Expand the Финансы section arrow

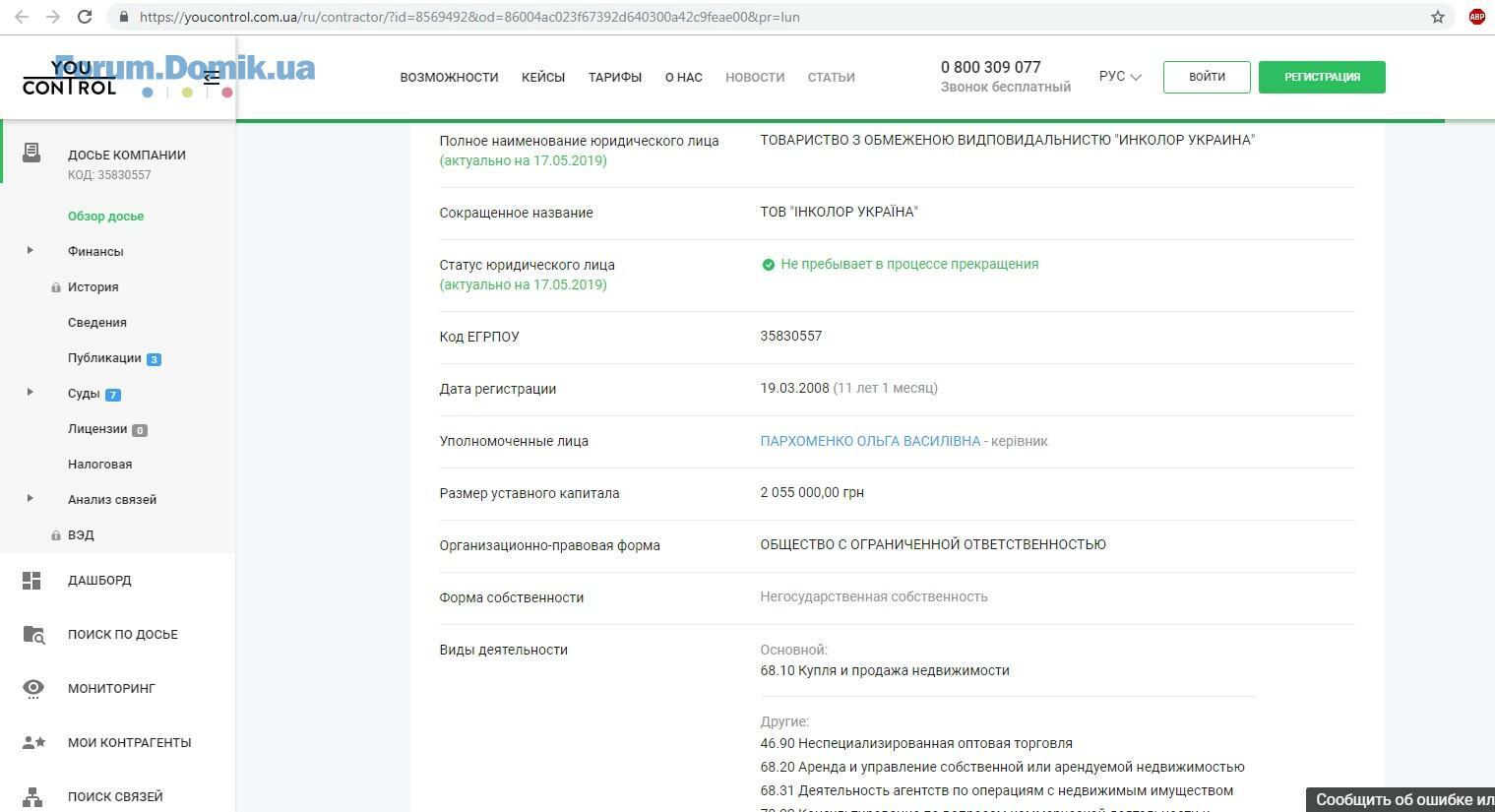coord(30,250)
